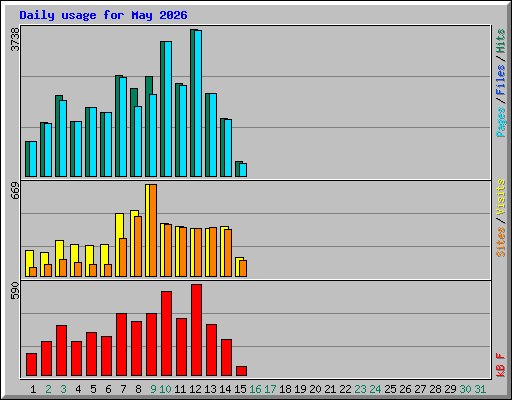This screenshot has width=512, height=400.
Task: Select the red KB bar for day 7
Action: (x=121, y=344)
